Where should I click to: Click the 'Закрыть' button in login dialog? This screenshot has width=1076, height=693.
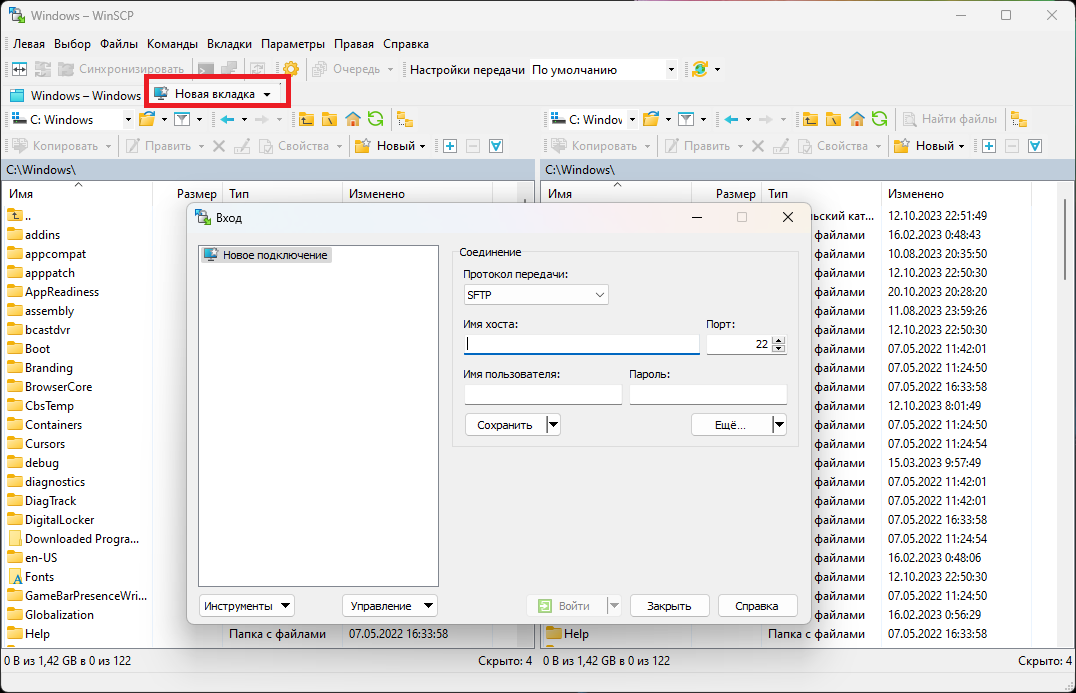(x=669, y=605)
